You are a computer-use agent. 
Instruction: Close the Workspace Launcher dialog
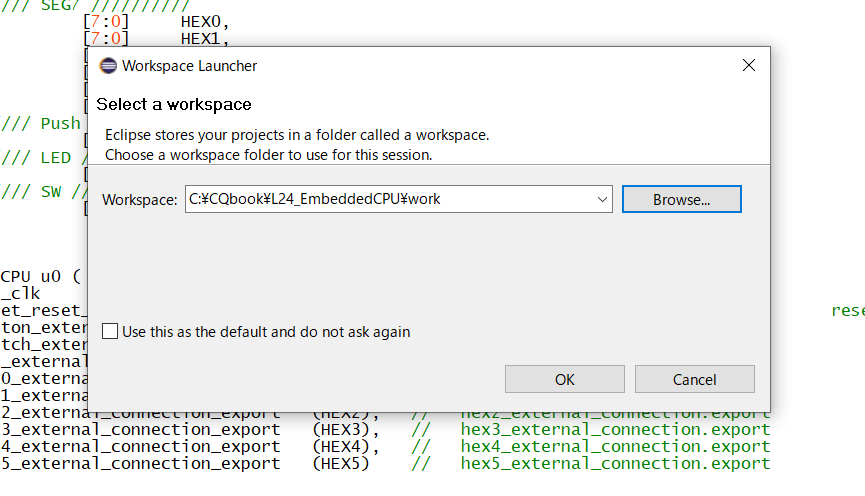coord(748,66)
